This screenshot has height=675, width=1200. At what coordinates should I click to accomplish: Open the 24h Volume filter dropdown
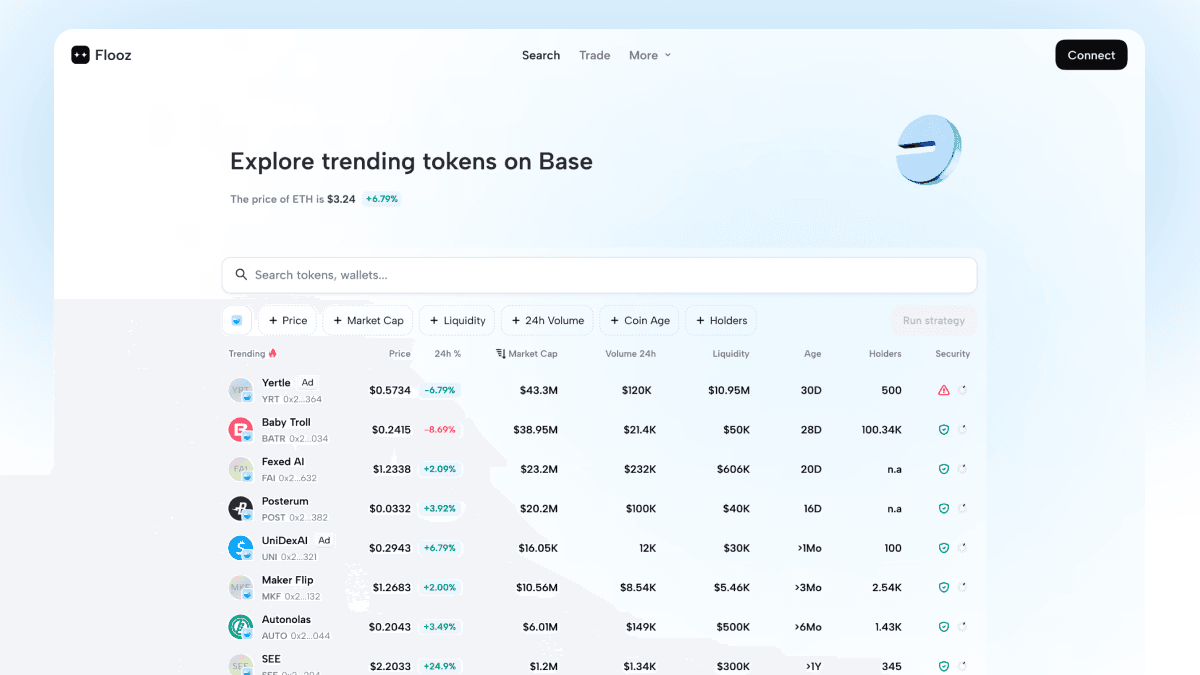547,320
